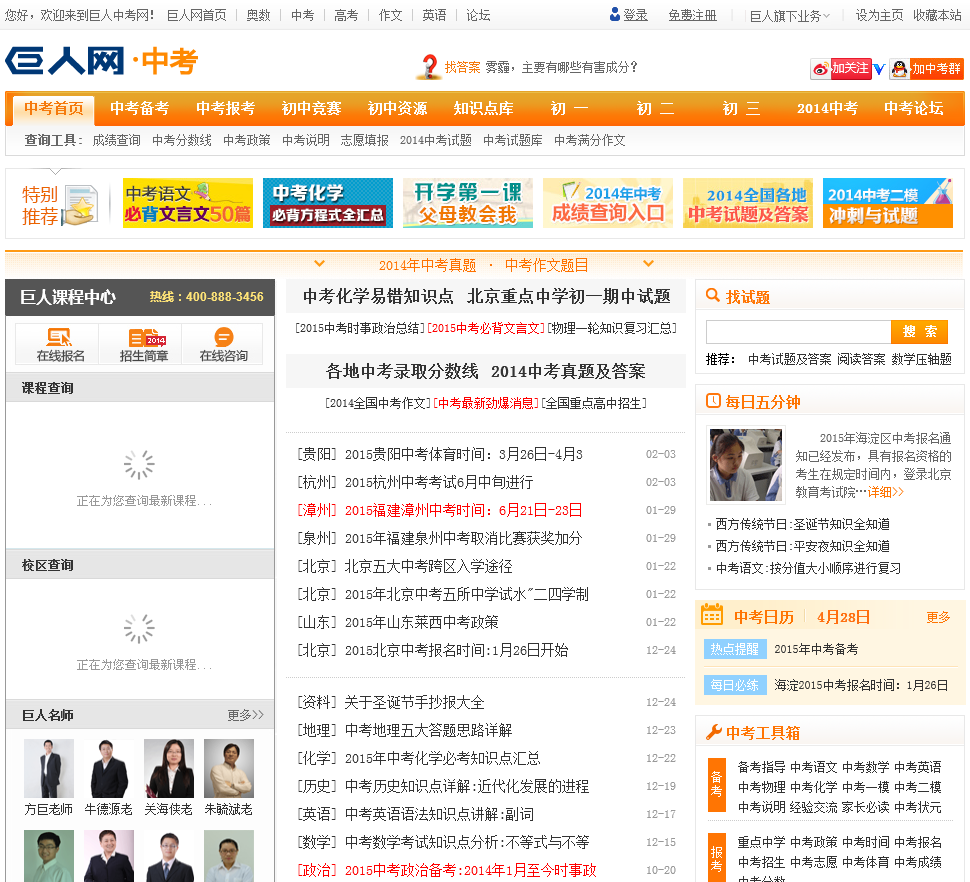This screenshot has height=882, width=970.
Task: Click the 特别推荐 document icon
Action: click(81, 205)
